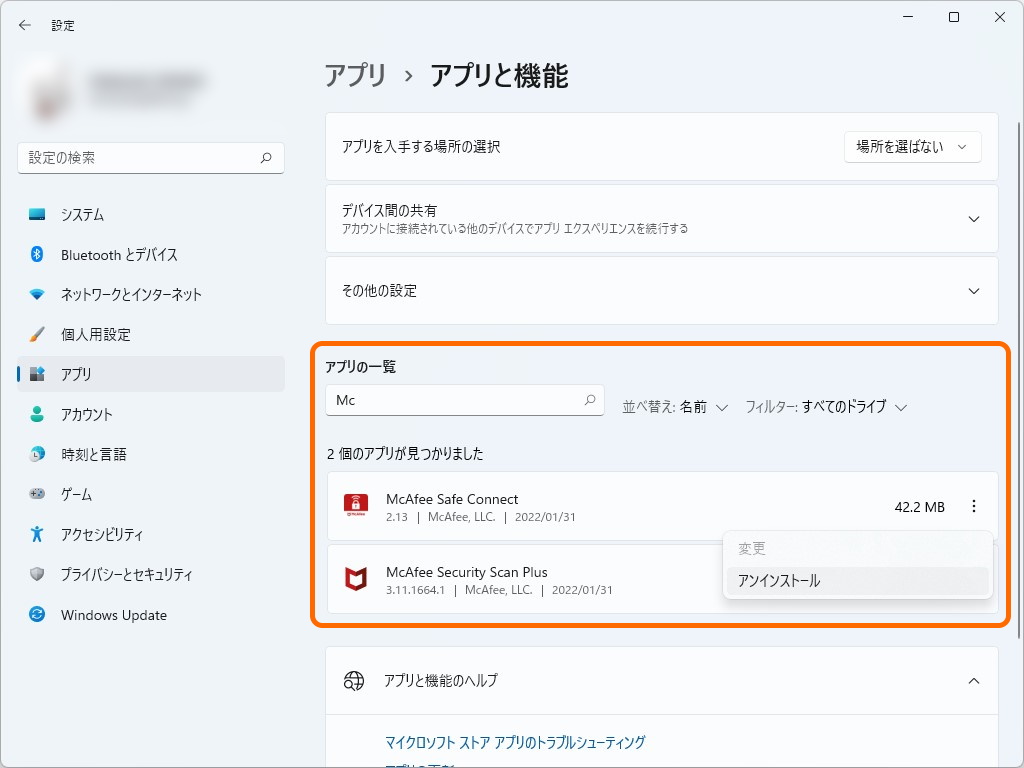This screenshot has height=768, width=1024.
Task: Open the フィルター: すべてのドライブ dropdown
Action: coord(824,407)
